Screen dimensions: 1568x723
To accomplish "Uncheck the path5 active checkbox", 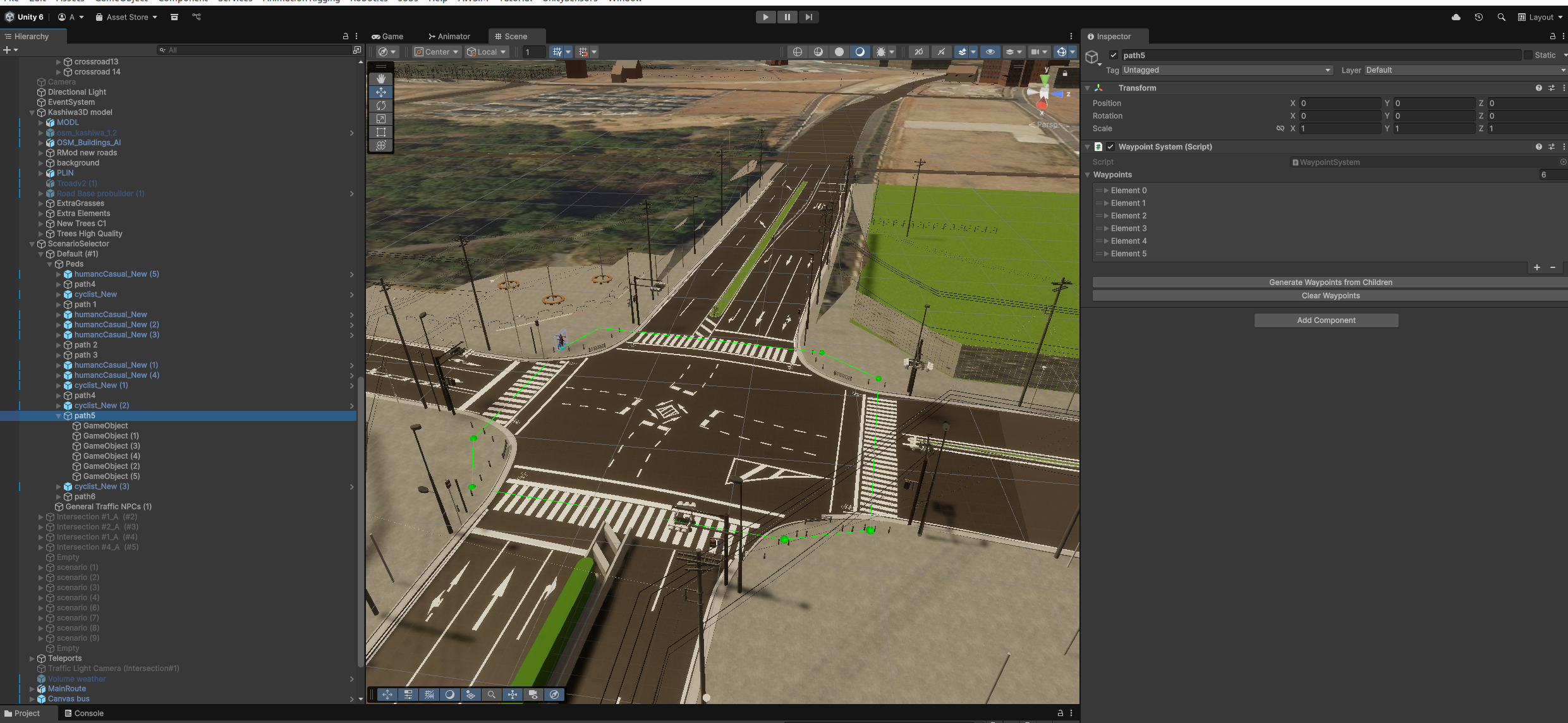I will pos(1114,55).
